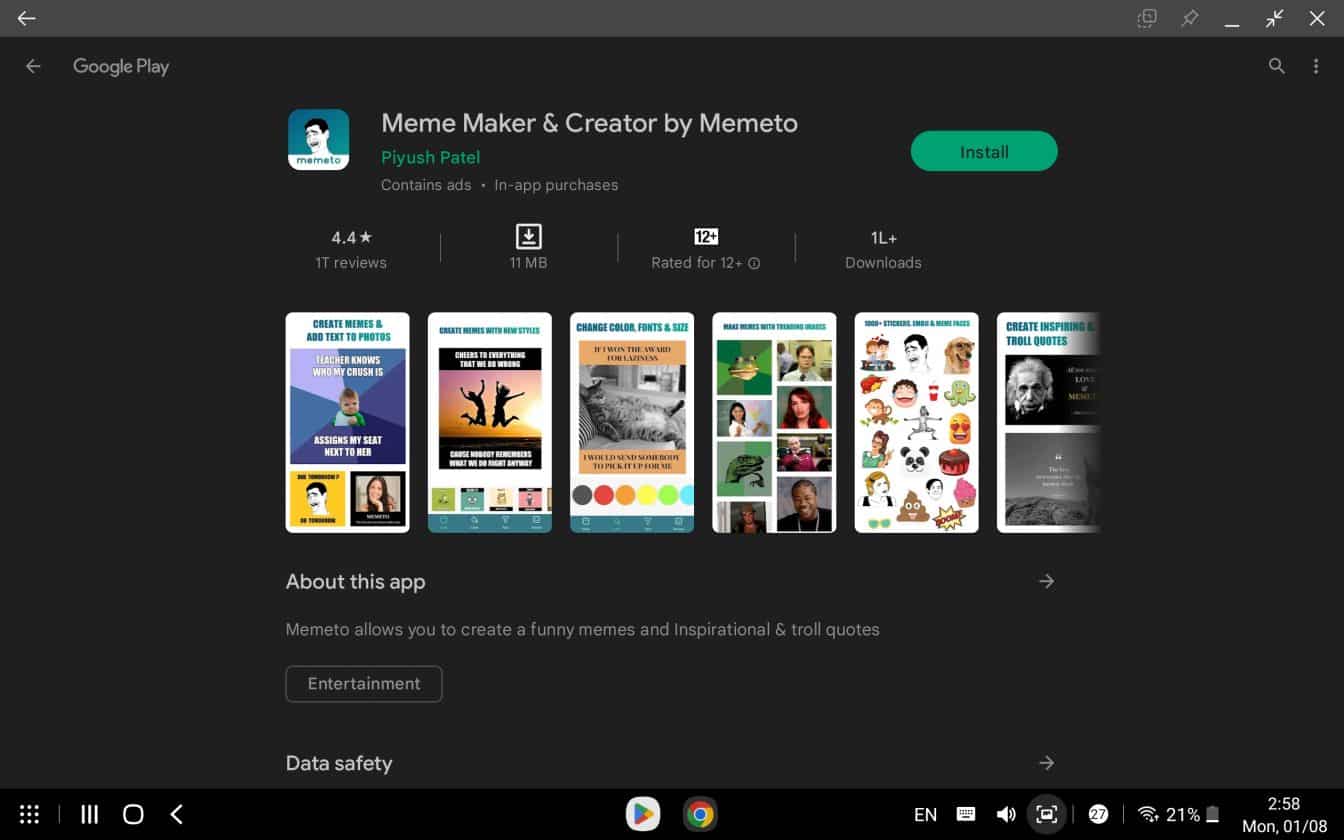Viewport: 1344px width, 840px height.
Task: Install the Meme Maker app
Action: pyautogui.click(x=983, y=151)
